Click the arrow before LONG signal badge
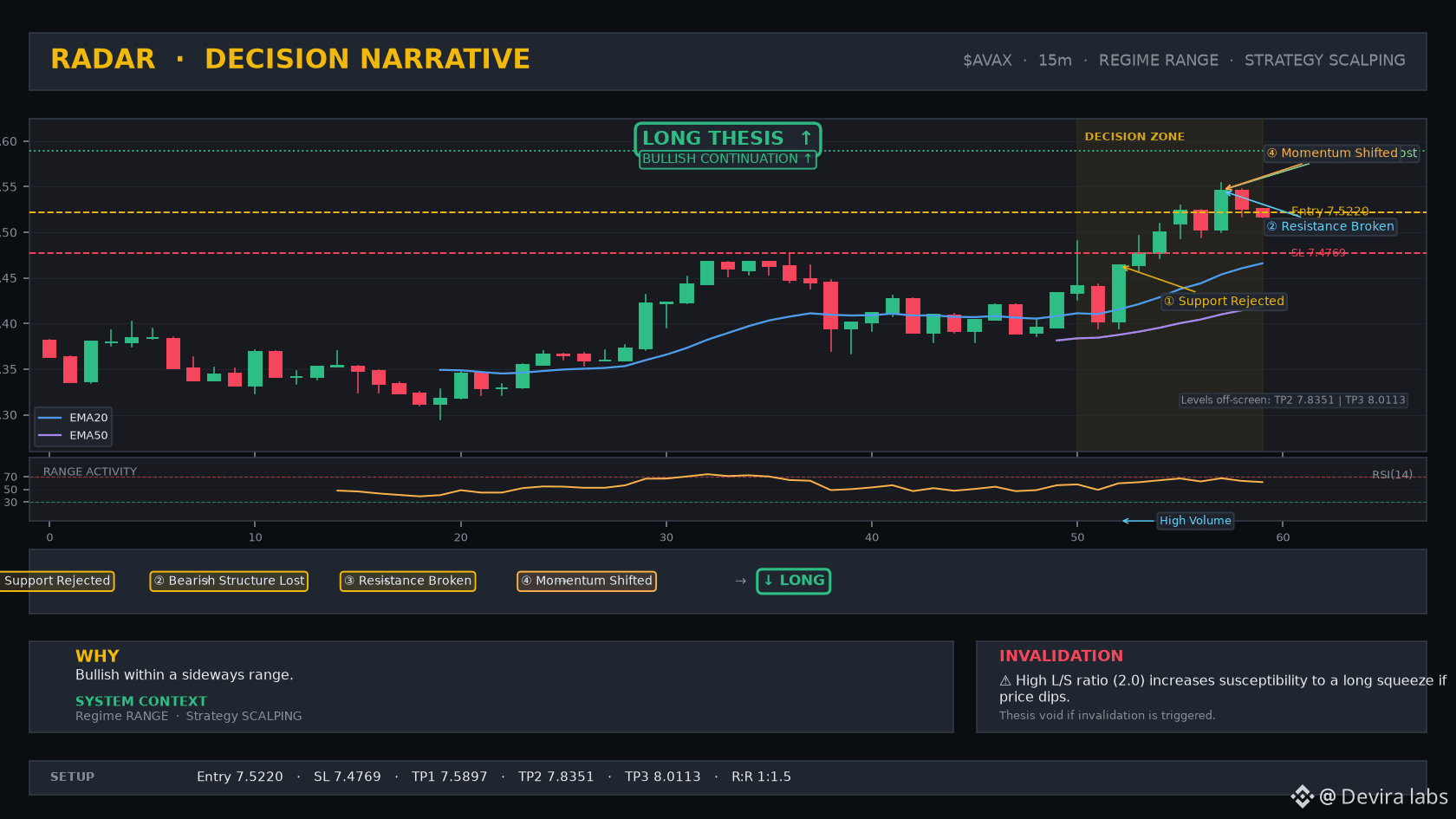Viewport: 1456px width, 819px height. [740, 581]
